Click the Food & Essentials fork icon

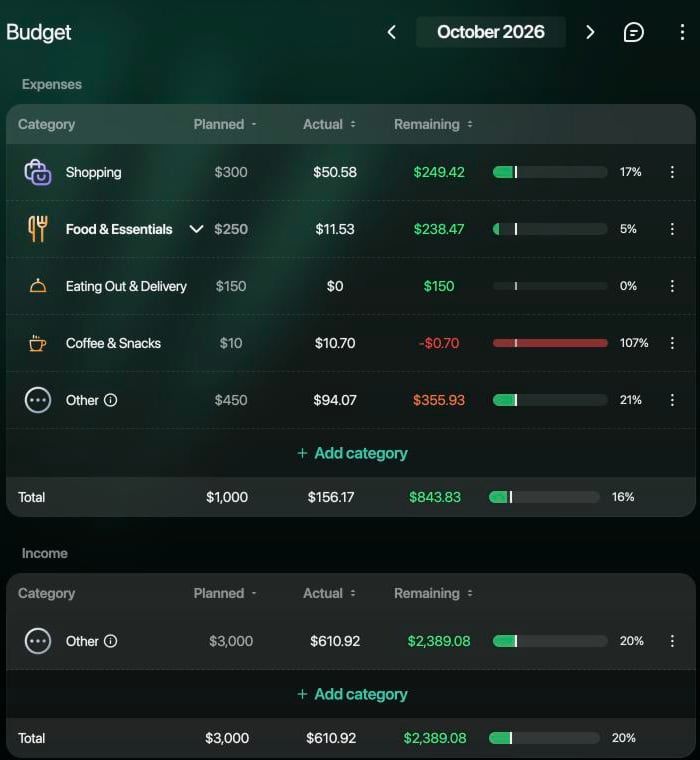[x=38, y=229]
